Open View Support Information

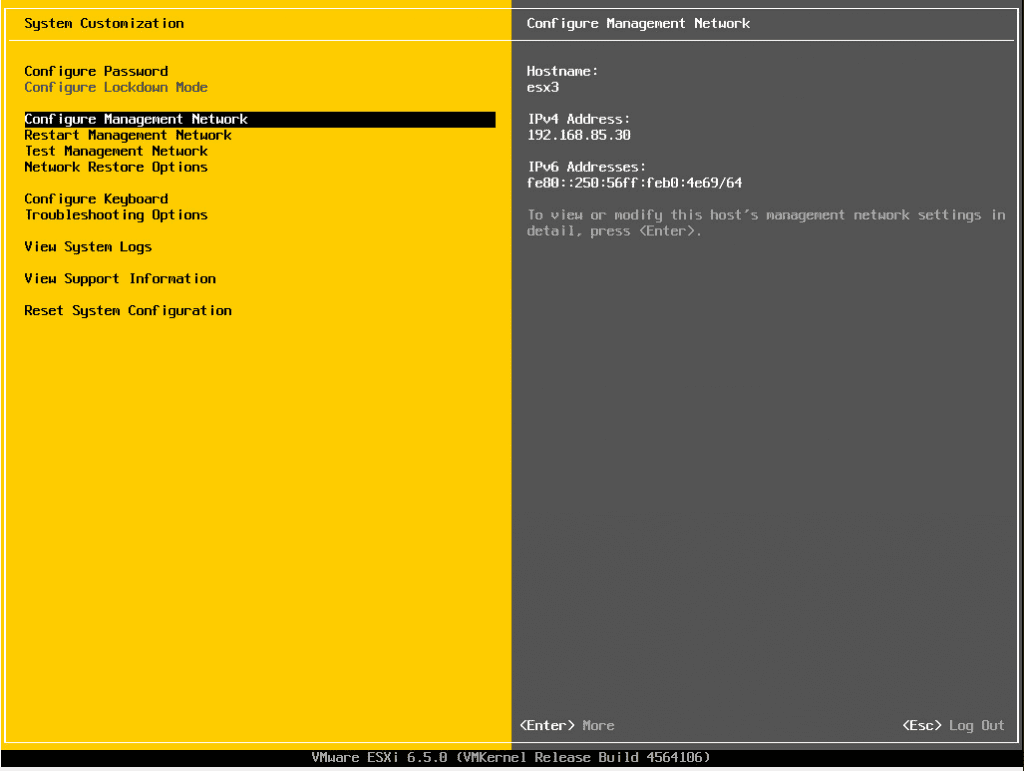[x=119, y=278]
